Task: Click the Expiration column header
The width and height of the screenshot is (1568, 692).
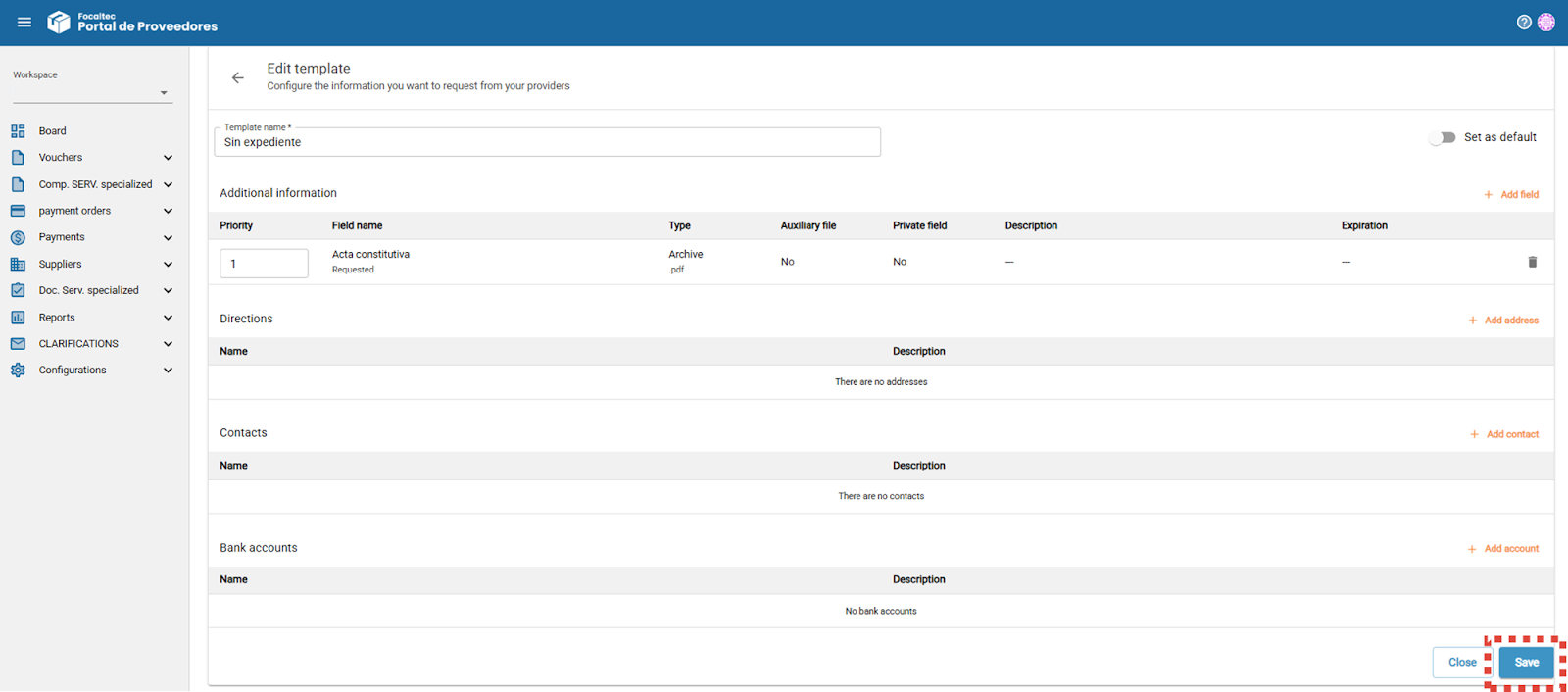Action: pos(1364,225)
